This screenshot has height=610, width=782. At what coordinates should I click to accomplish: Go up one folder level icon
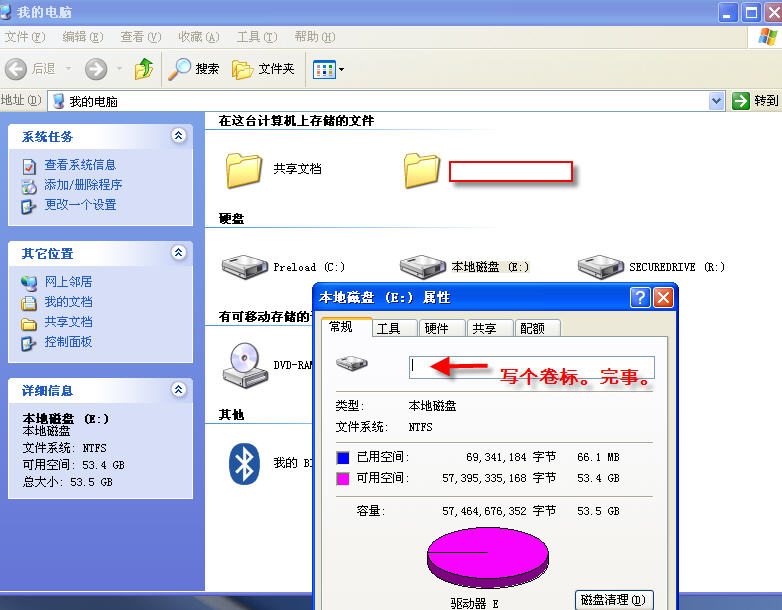point(144,69)
